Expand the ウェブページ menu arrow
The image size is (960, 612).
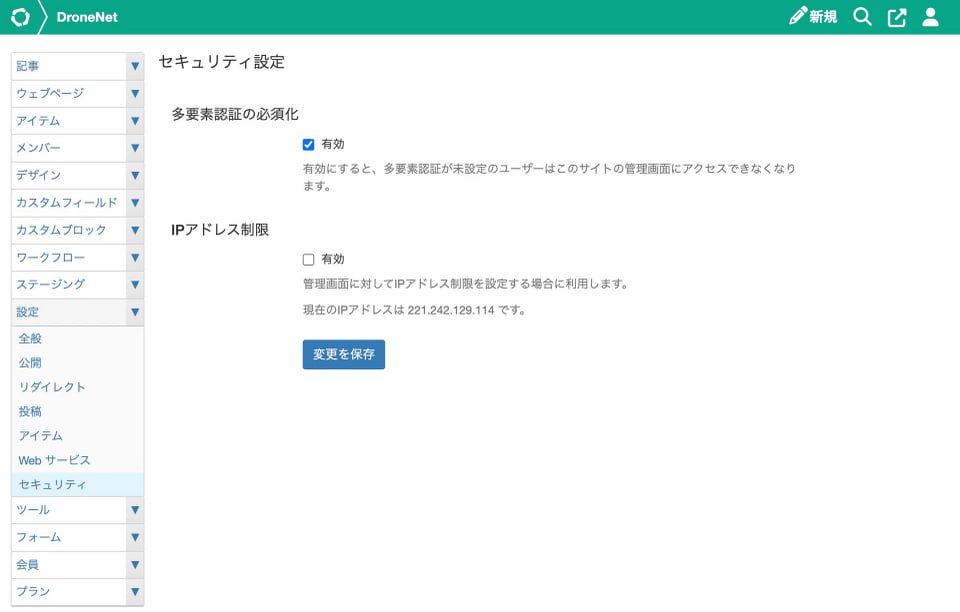(x=135, y=94)
